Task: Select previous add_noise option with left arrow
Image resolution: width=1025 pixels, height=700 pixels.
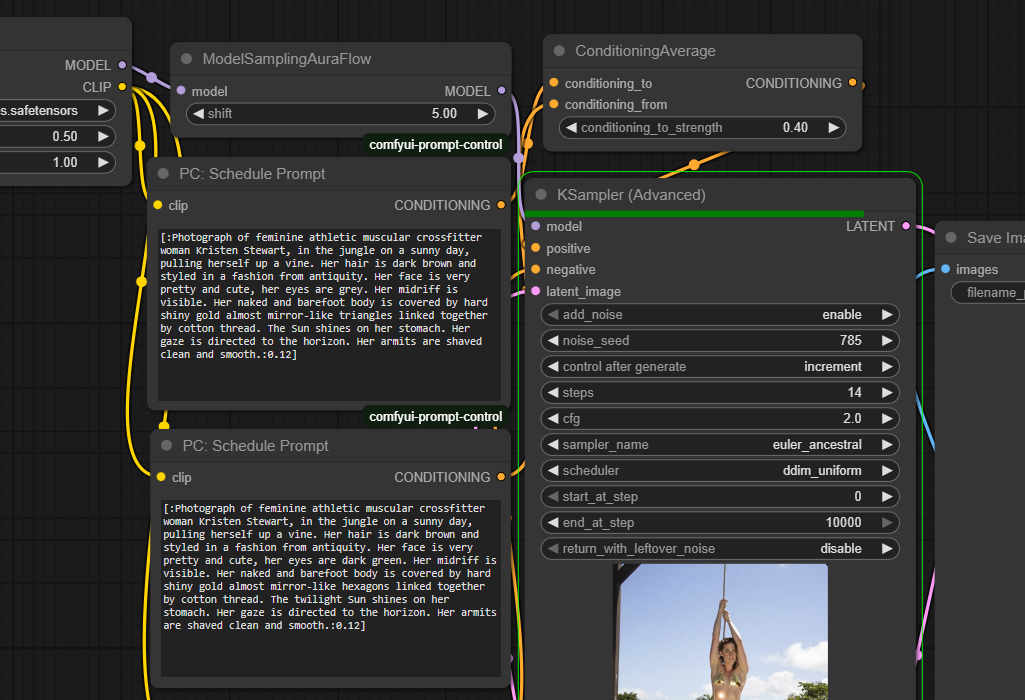Action: point(553,315)
